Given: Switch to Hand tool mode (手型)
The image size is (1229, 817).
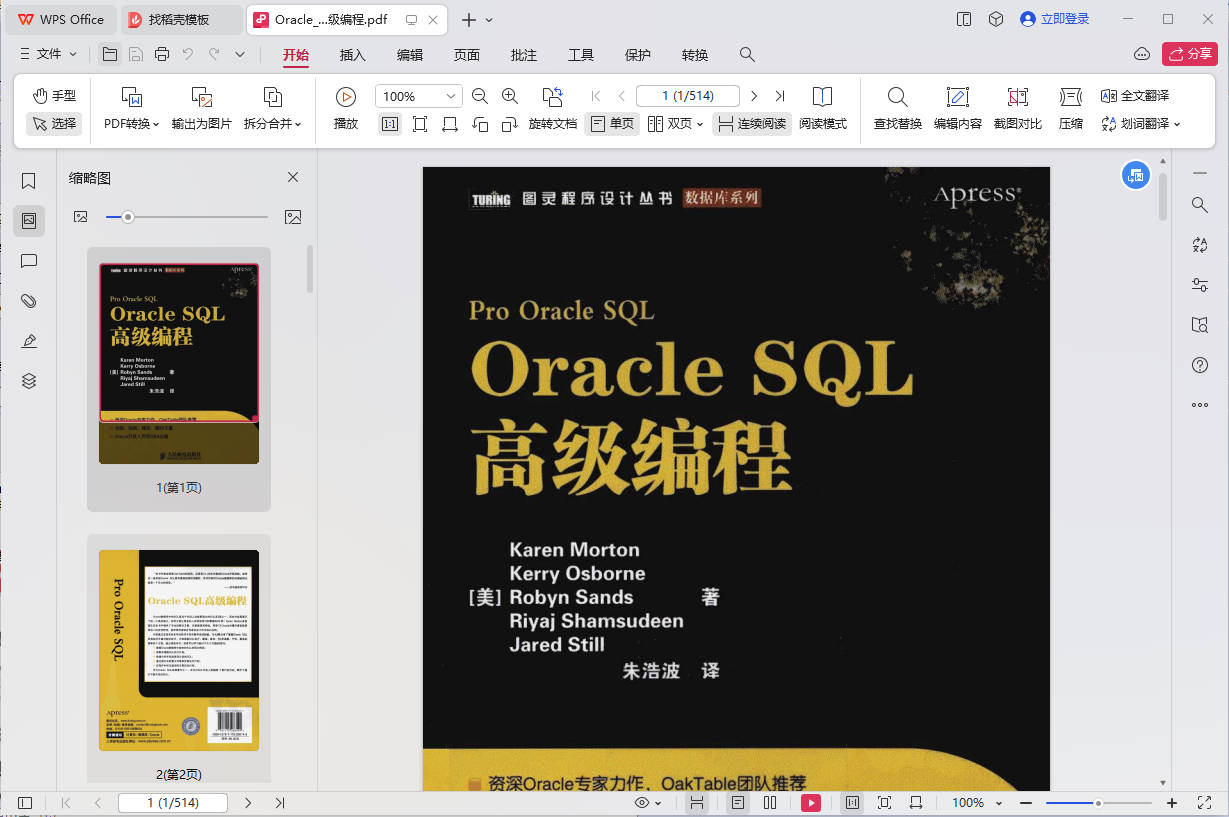Looking at the screenshot, I should (54, 95).
